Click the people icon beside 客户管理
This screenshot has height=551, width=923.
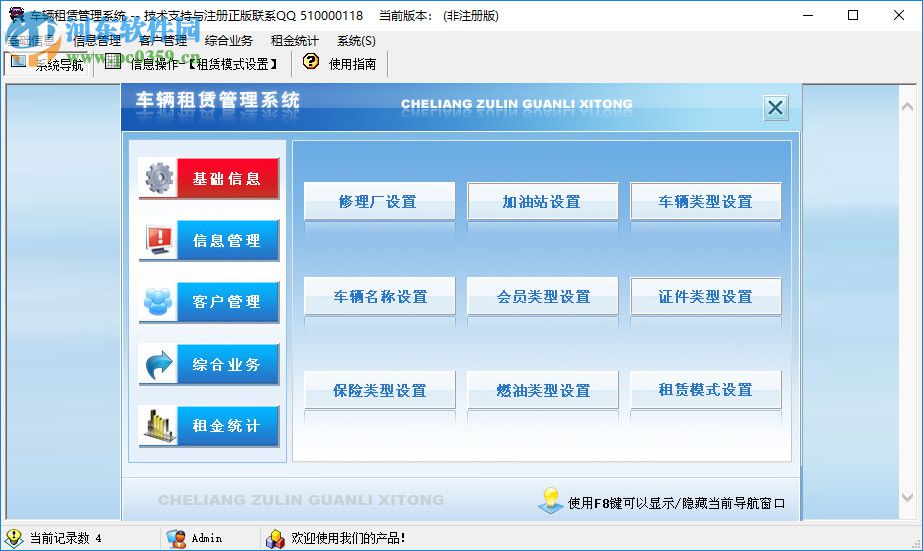tap(159, 301)
